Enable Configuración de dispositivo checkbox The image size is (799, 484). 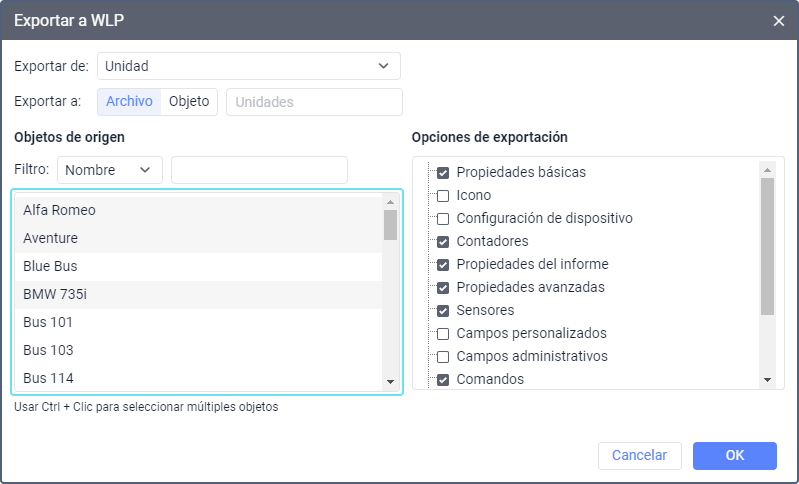443,219
